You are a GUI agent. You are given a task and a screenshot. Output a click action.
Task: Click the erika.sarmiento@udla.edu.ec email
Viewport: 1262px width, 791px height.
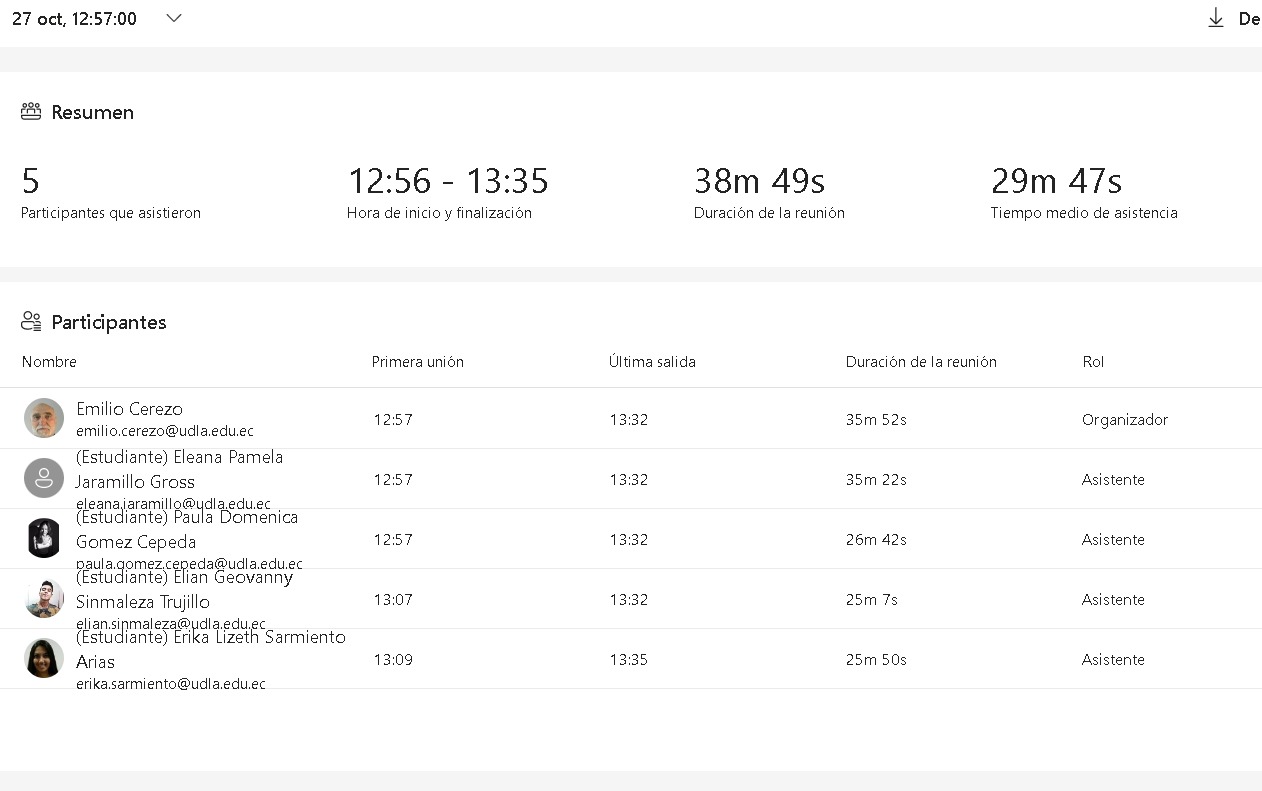171,684
